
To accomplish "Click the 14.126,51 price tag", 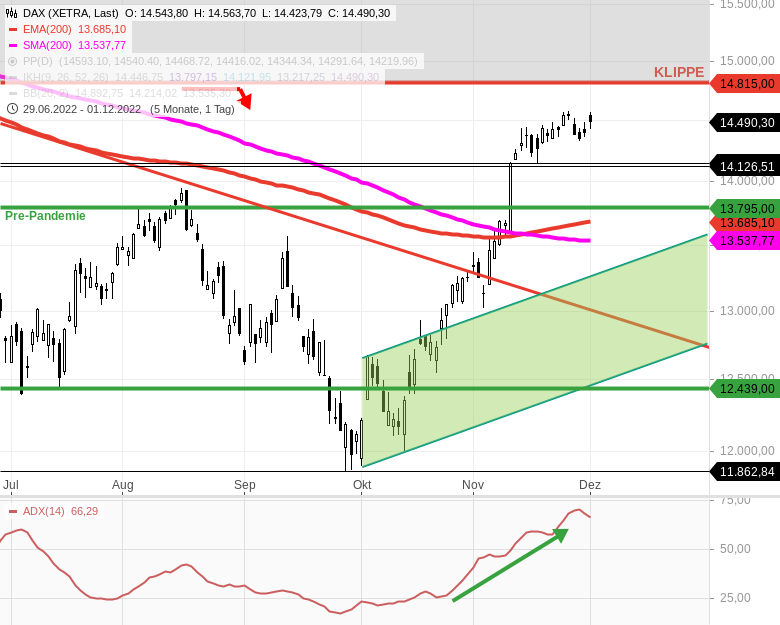I will pyautogui.click(x=745, y=166).
